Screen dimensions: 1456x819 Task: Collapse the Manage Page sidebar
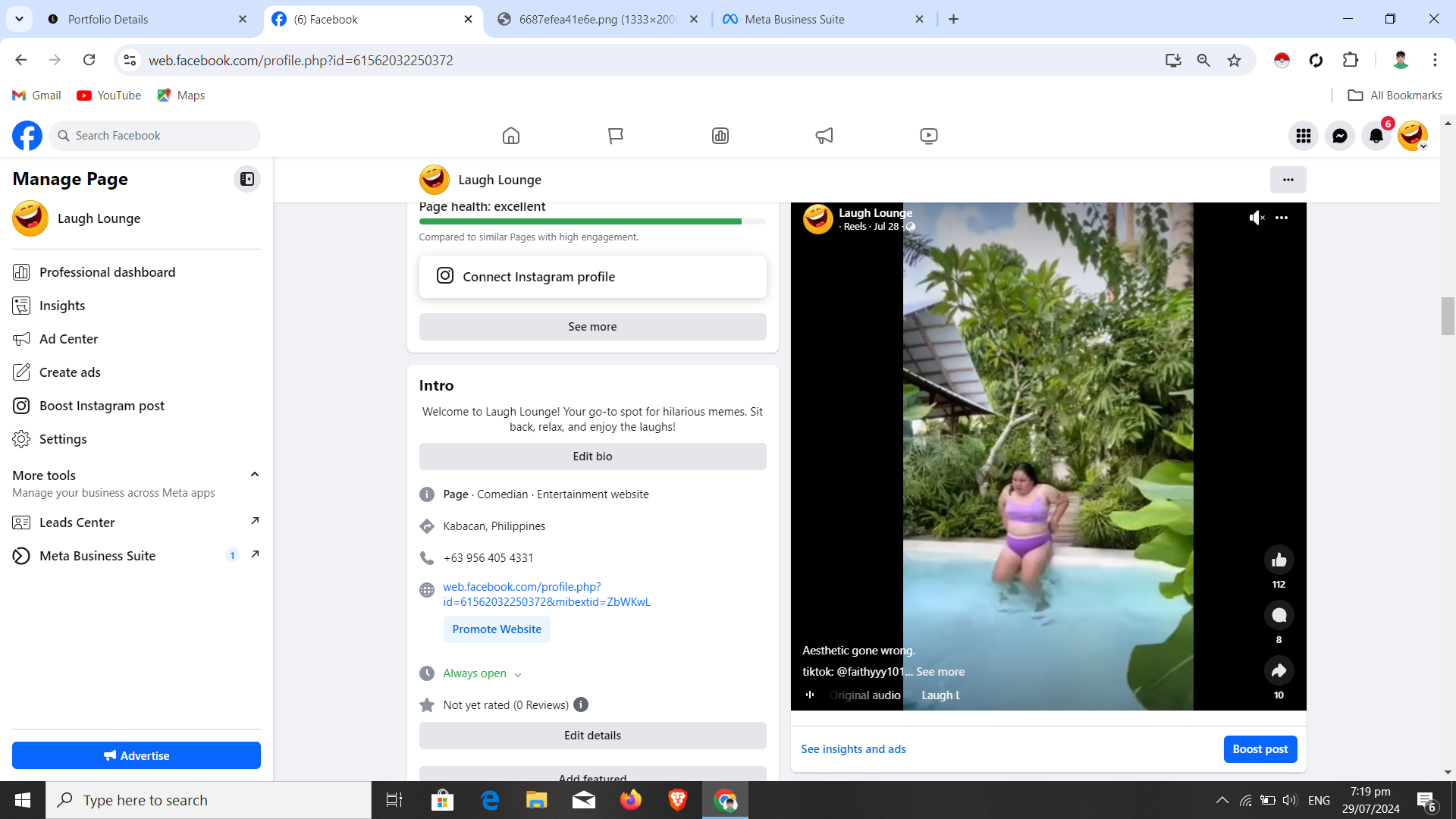pos(247,179)
